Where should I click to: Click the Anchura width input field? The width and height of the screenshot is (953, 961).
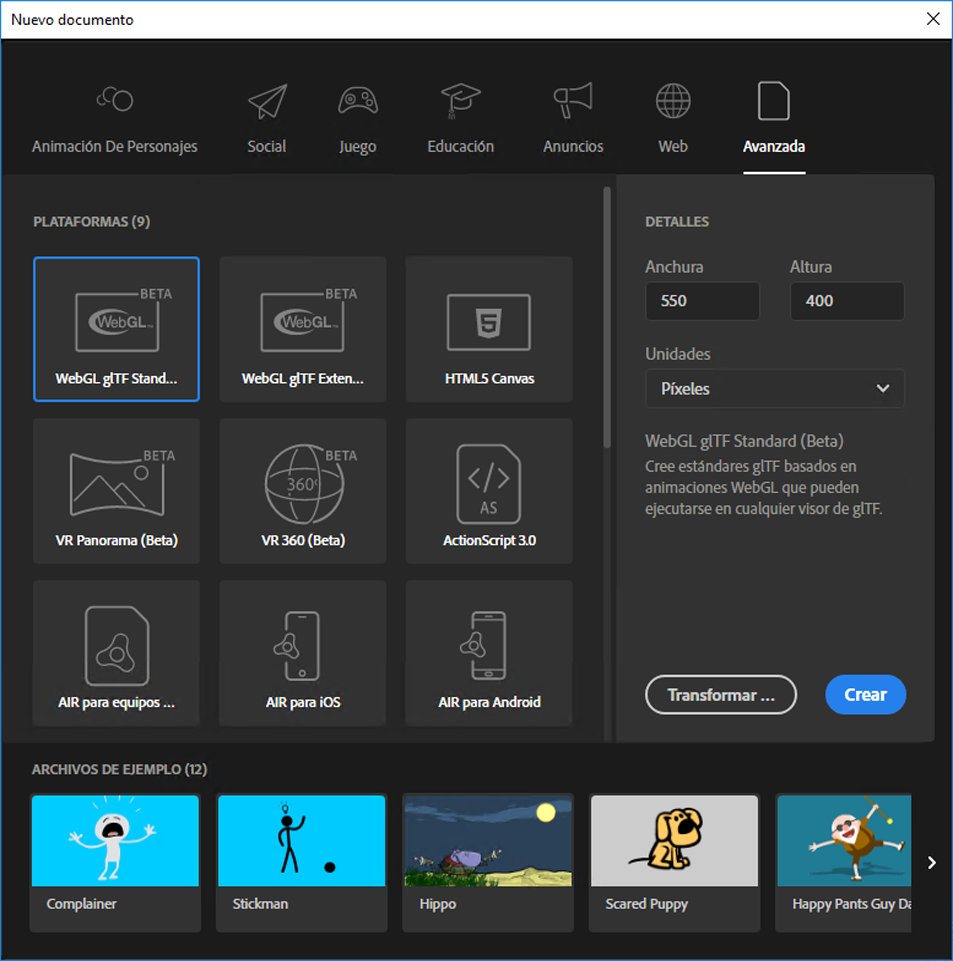(701, 301)
